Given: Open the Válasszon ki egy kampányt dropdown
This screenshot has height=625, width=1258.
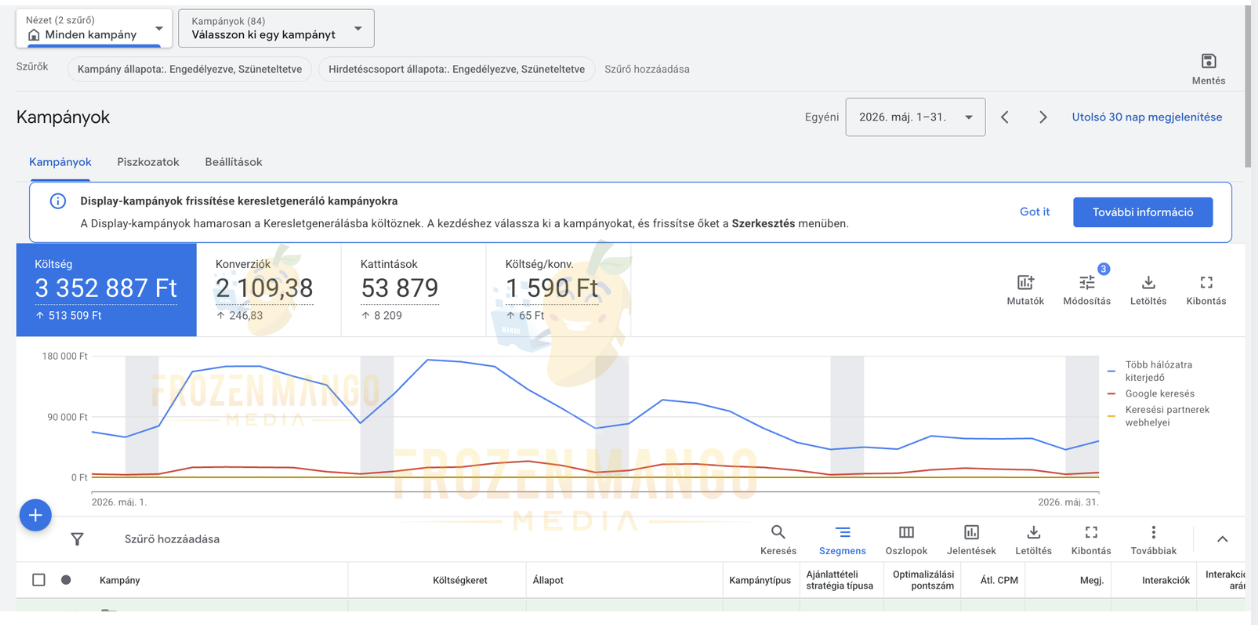Looking at the screenshot, I should coord(277,28).
